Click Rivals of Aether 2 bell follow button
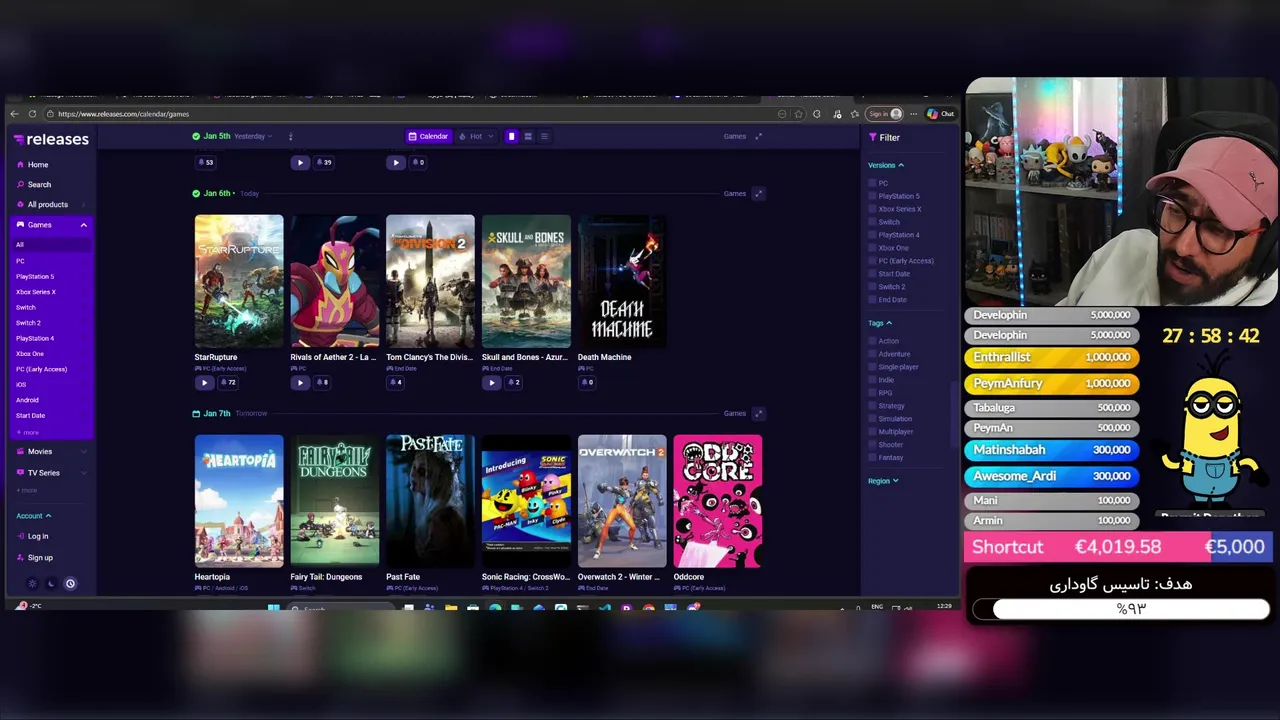 pyautogui.click(x=323, y=382)
